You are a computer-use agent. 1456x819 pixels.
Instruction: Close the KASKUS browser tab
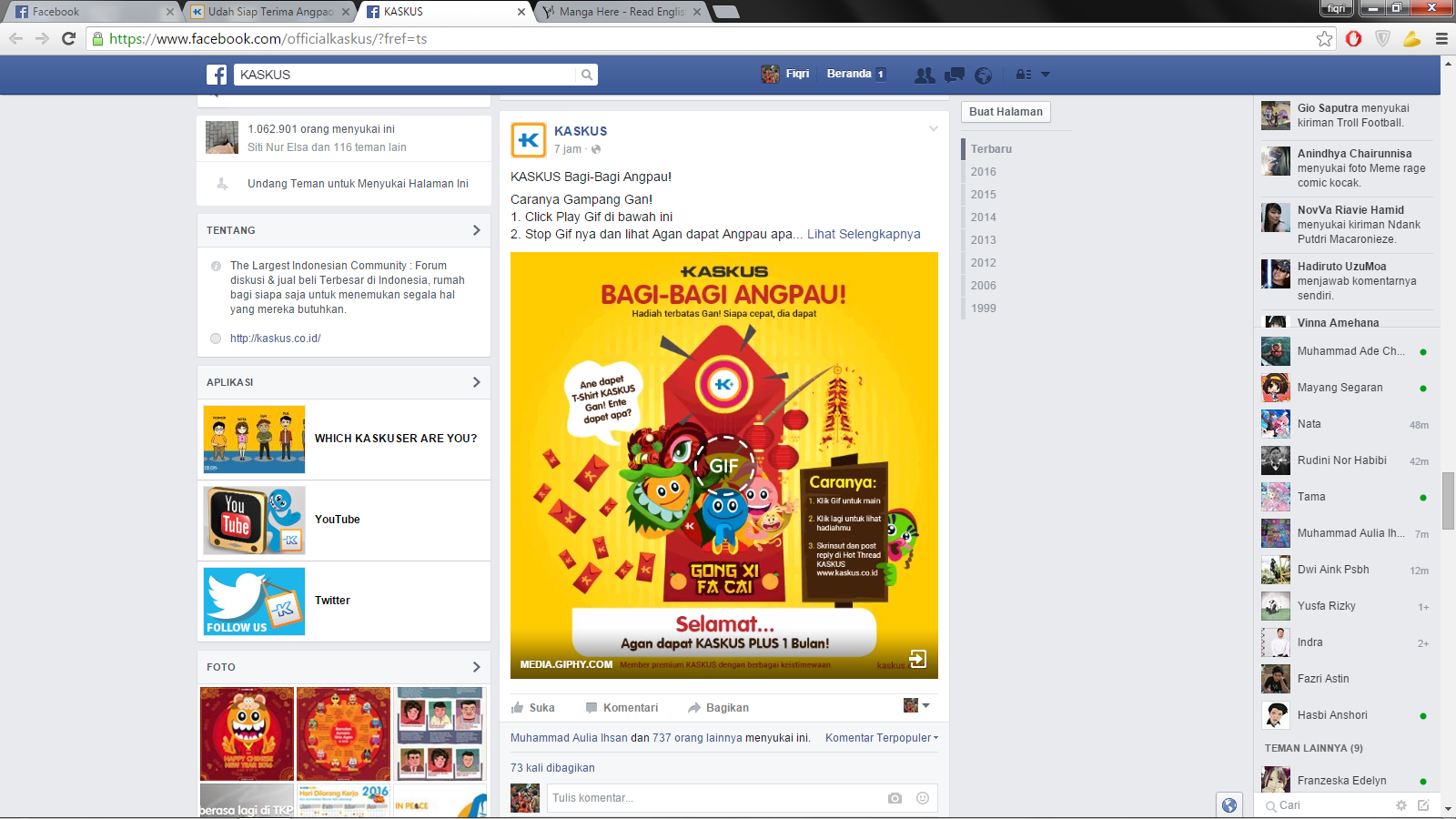point(521,12)
